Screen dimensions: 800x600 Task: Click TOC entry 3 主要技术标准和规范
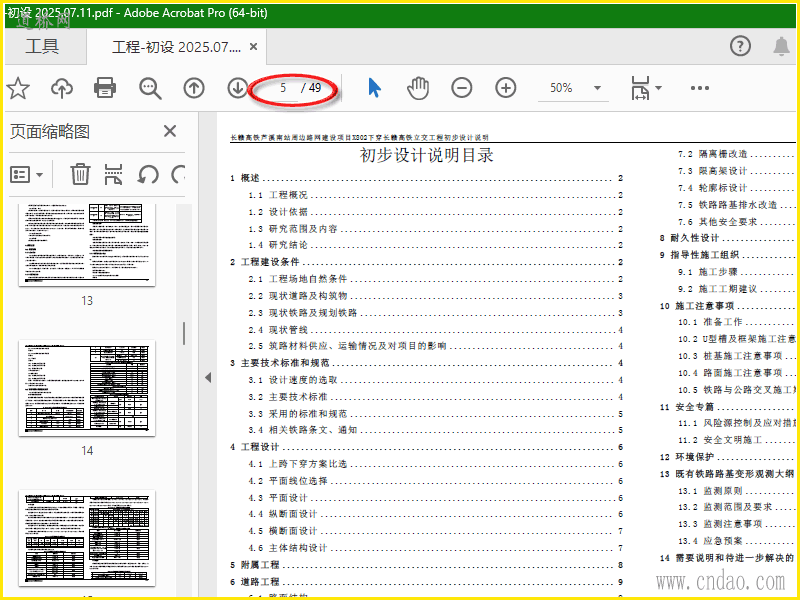427,363
